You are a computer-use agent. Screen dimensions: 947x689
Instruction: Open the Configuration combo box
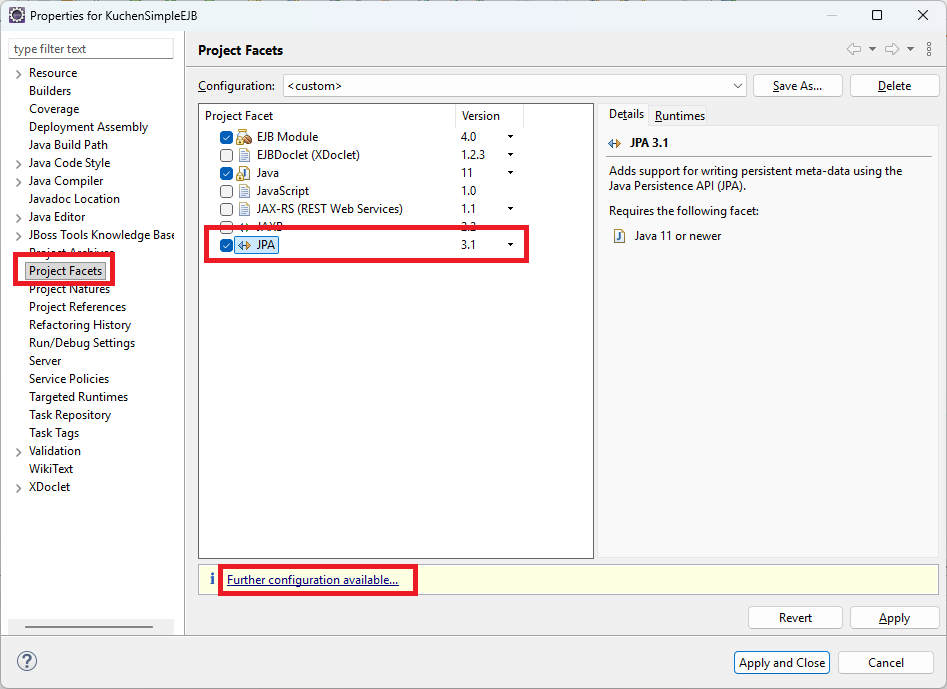coord(514,86)
